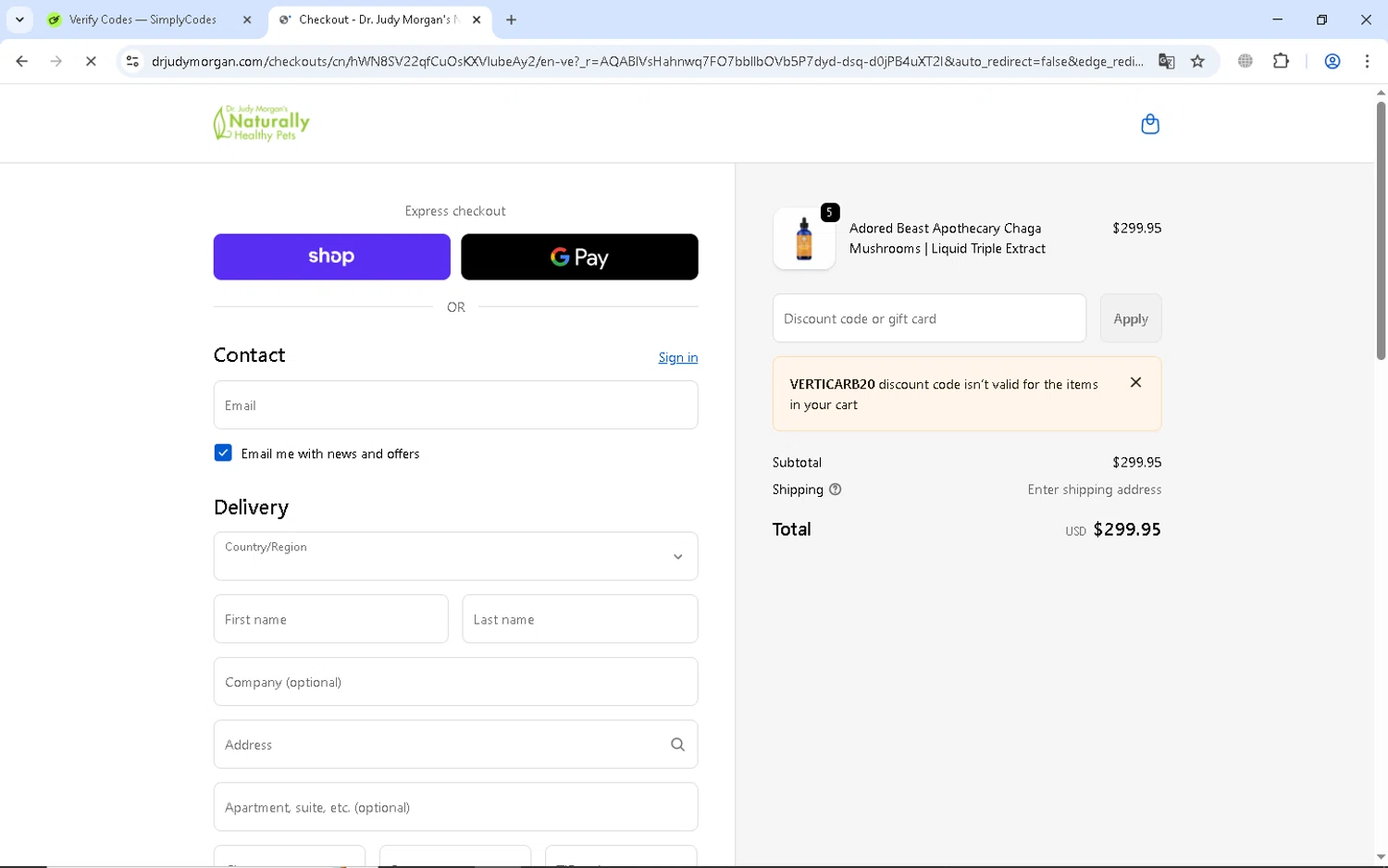Minimize the browser window
1388x868 pixels.
coord(1277,19)
